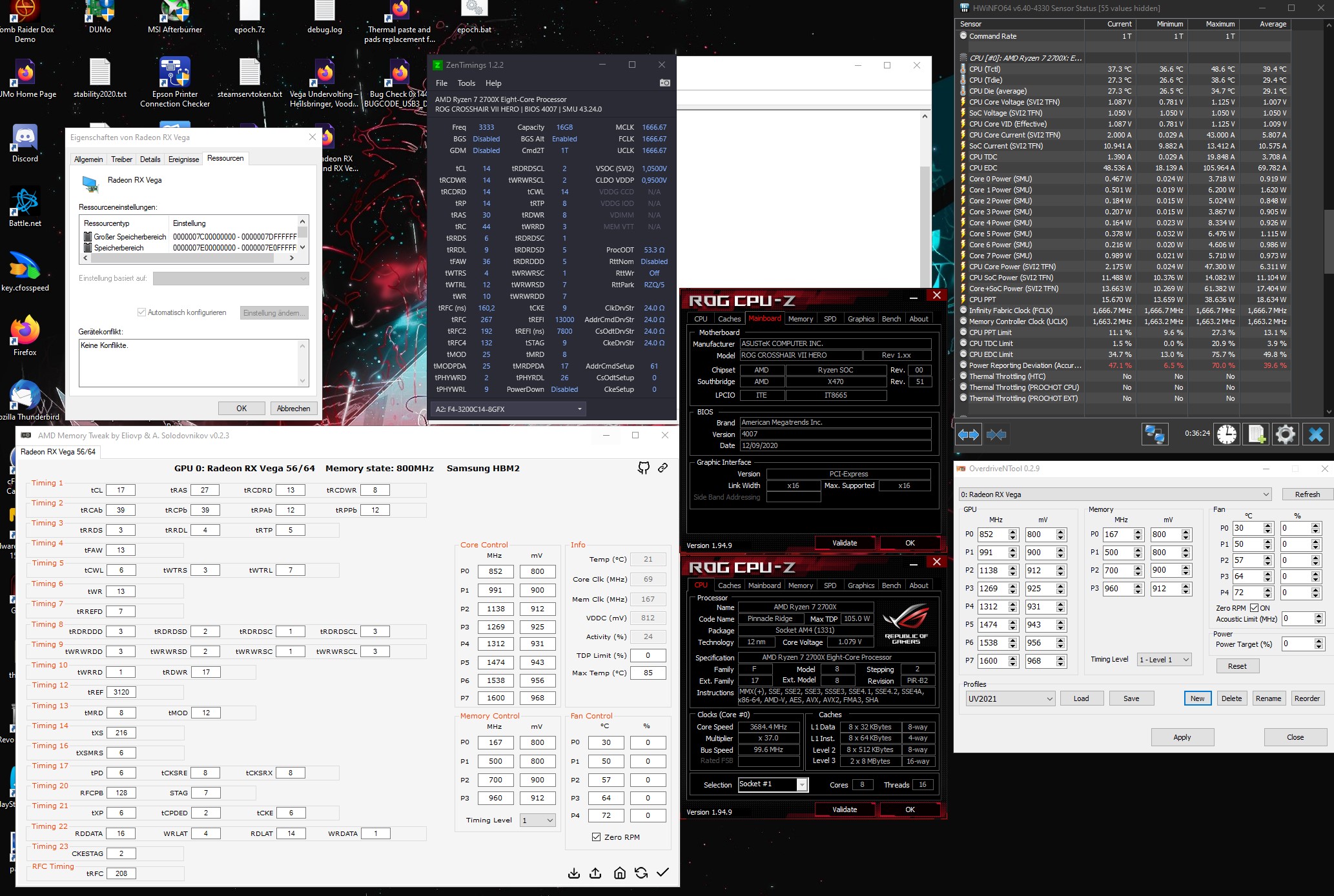Click the tCL input field in AMD Memory Tweak

pos(121,490)
